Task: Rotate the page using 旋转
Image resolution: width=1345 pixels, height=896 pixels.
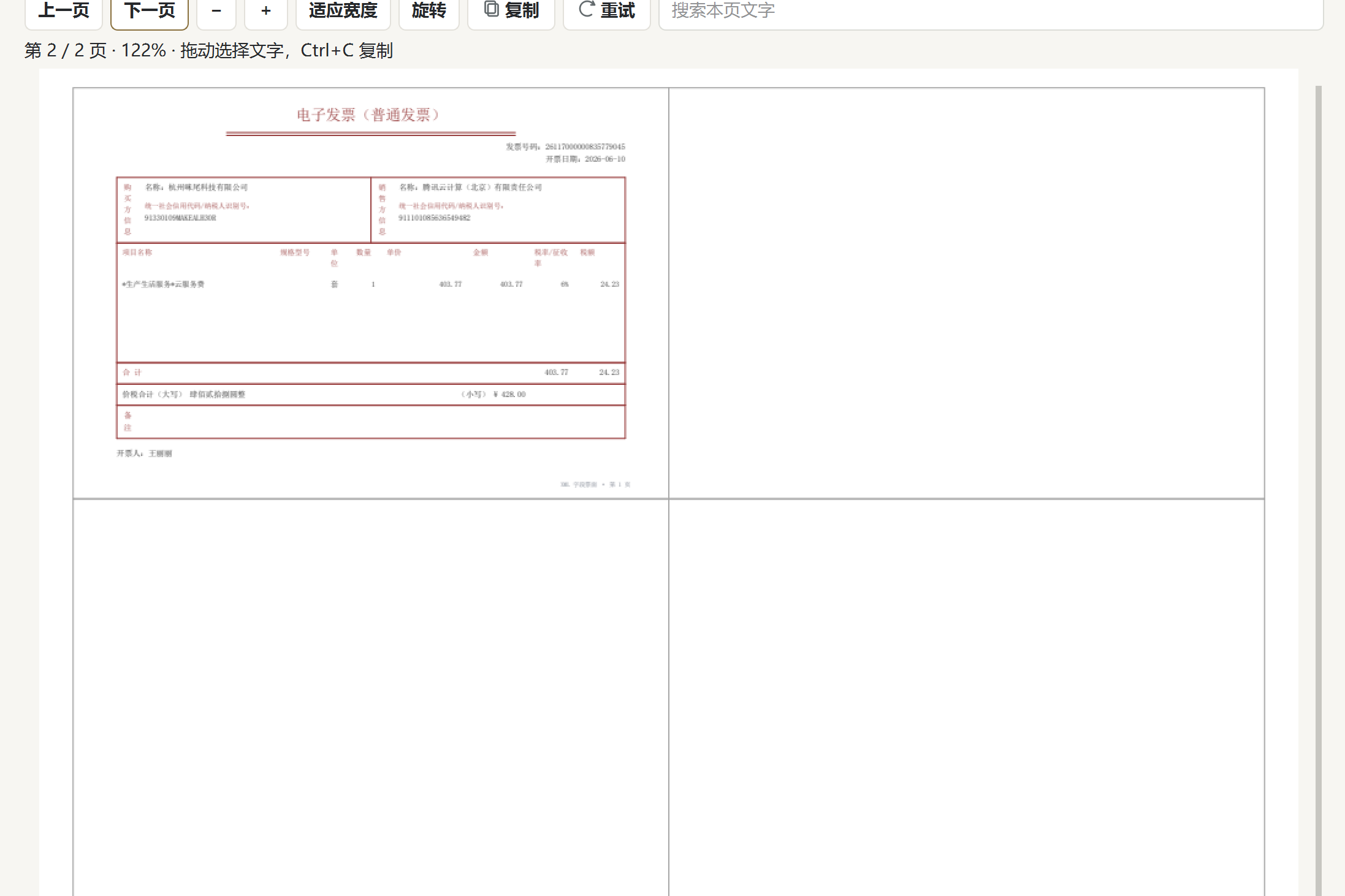Action: pyautogui.click(x=429, y=11)
